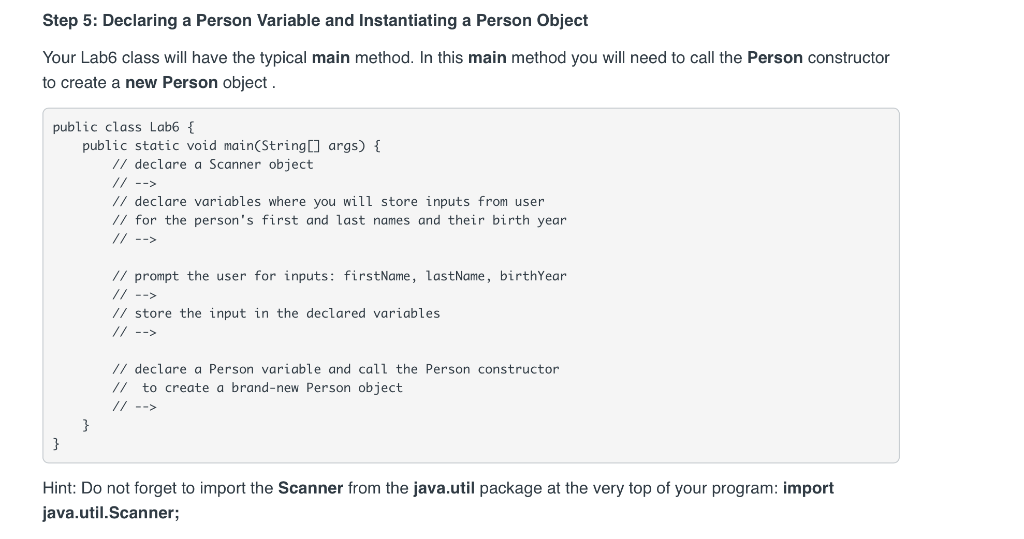Click the bold 'Person' word before constructor
Viewport: 1024px width, 539px height.
click(x=775, y=57)
